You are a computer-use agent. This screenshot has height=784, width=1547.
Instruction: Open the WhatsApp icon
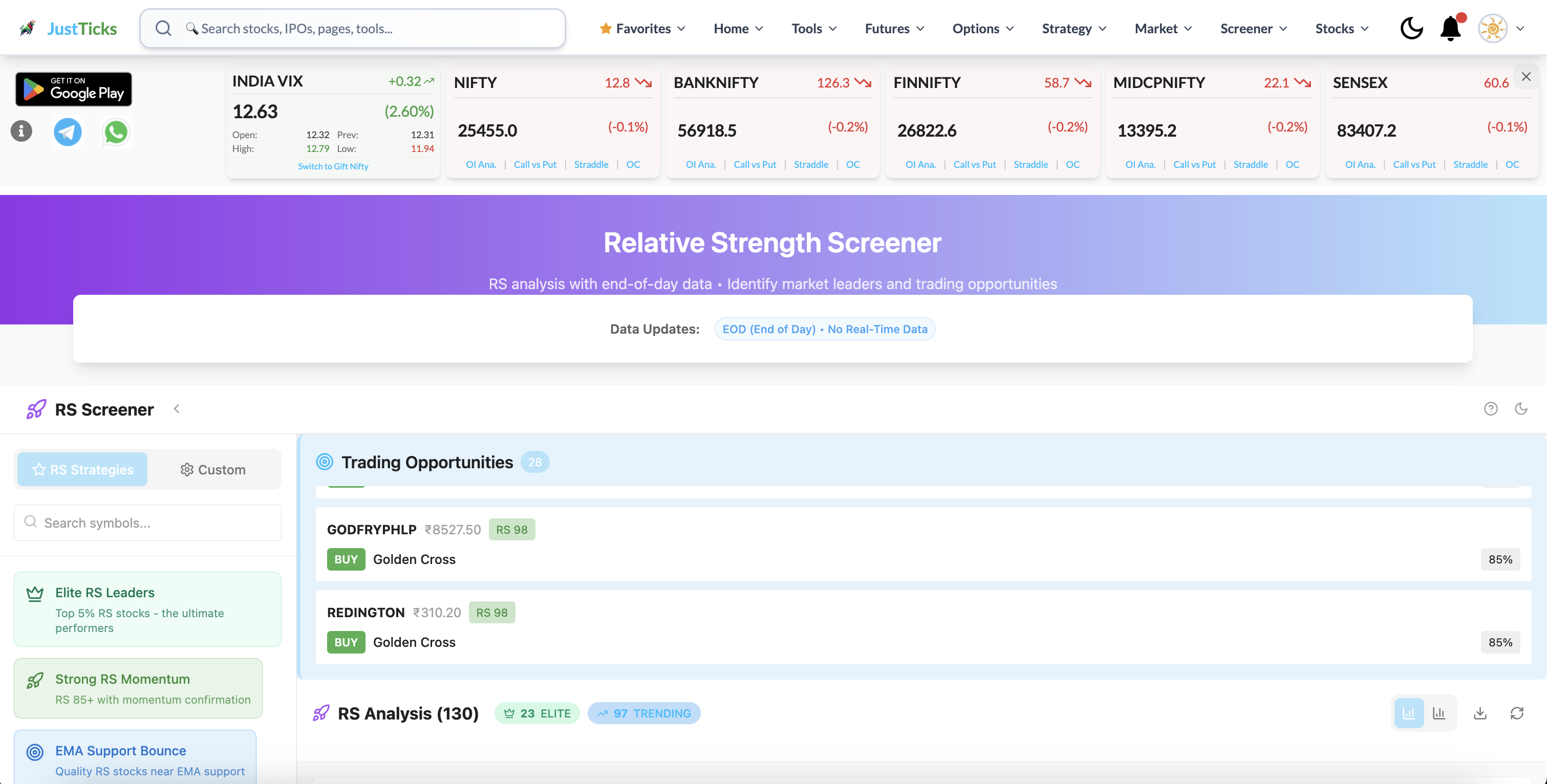(x=116, y=132)
